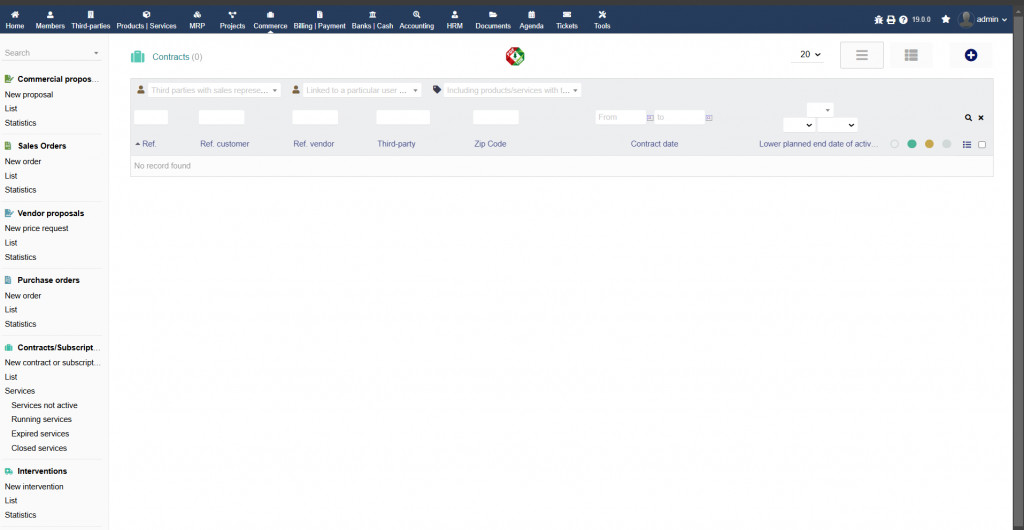Click the admin user avatar
The image size is (1024, 530).
(966, 20)
